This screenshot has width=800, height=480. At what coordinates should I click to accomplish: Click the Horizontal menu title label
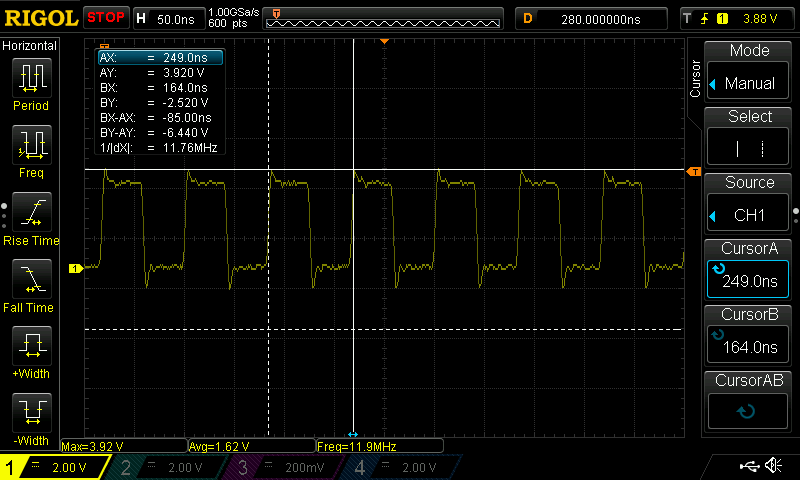pos(30,46)
